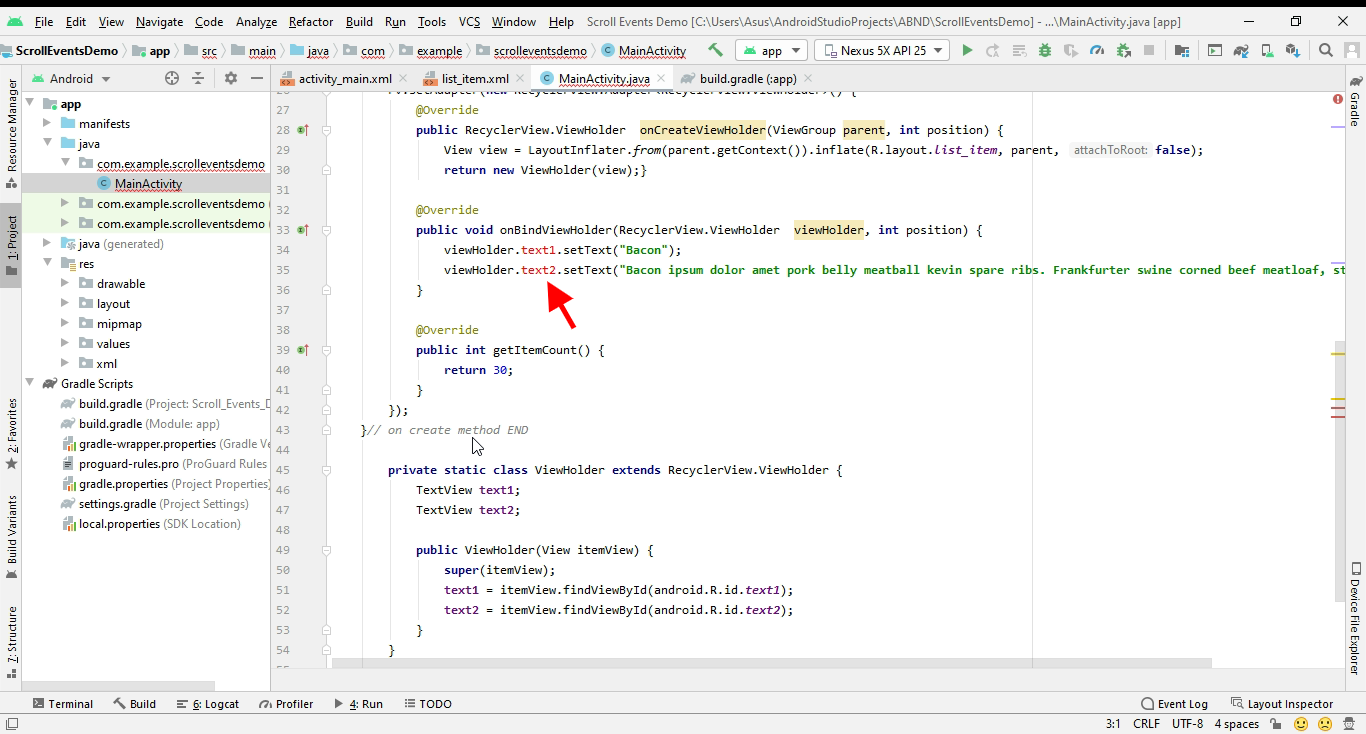Close the build.gradle (:app) tab

808,79
